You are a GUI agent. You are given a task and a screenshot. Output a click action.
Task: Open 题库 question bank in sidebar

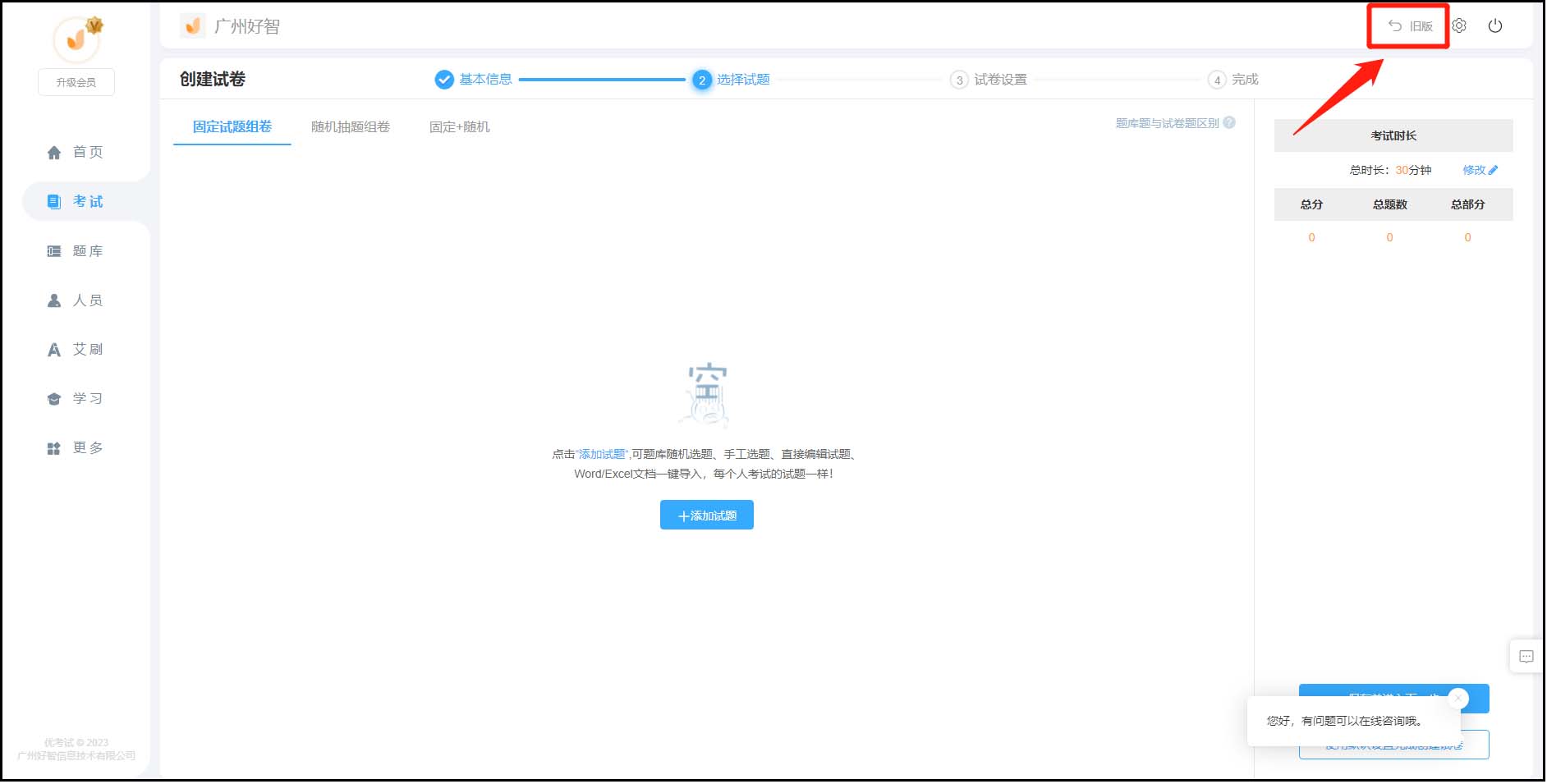[x=76, y=251]
